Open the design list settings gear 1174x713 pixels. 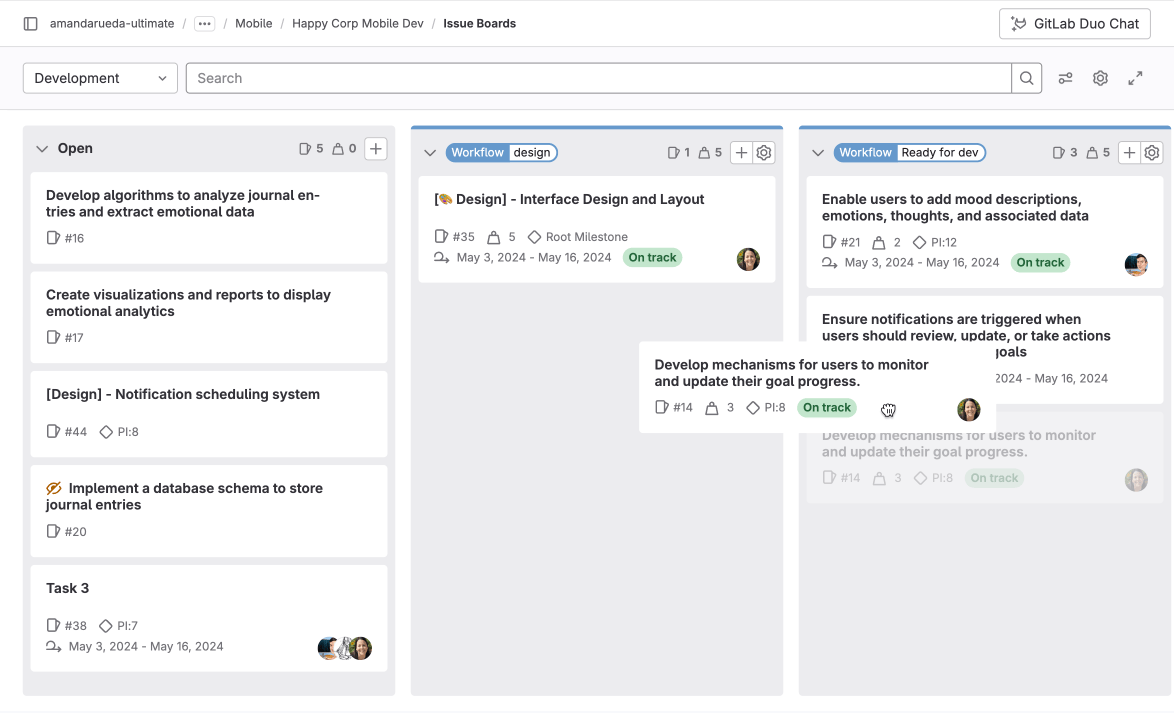point(764,153)
